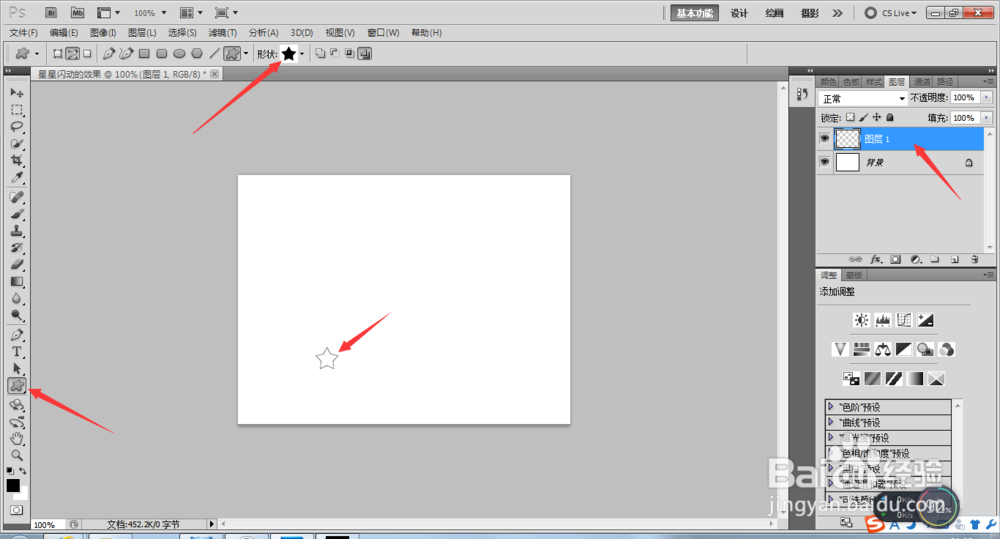Select the Crop tool
Image resolution: width=1000 pixels, height=539 pixels.
pyautogui.click(x=17, y=160)
